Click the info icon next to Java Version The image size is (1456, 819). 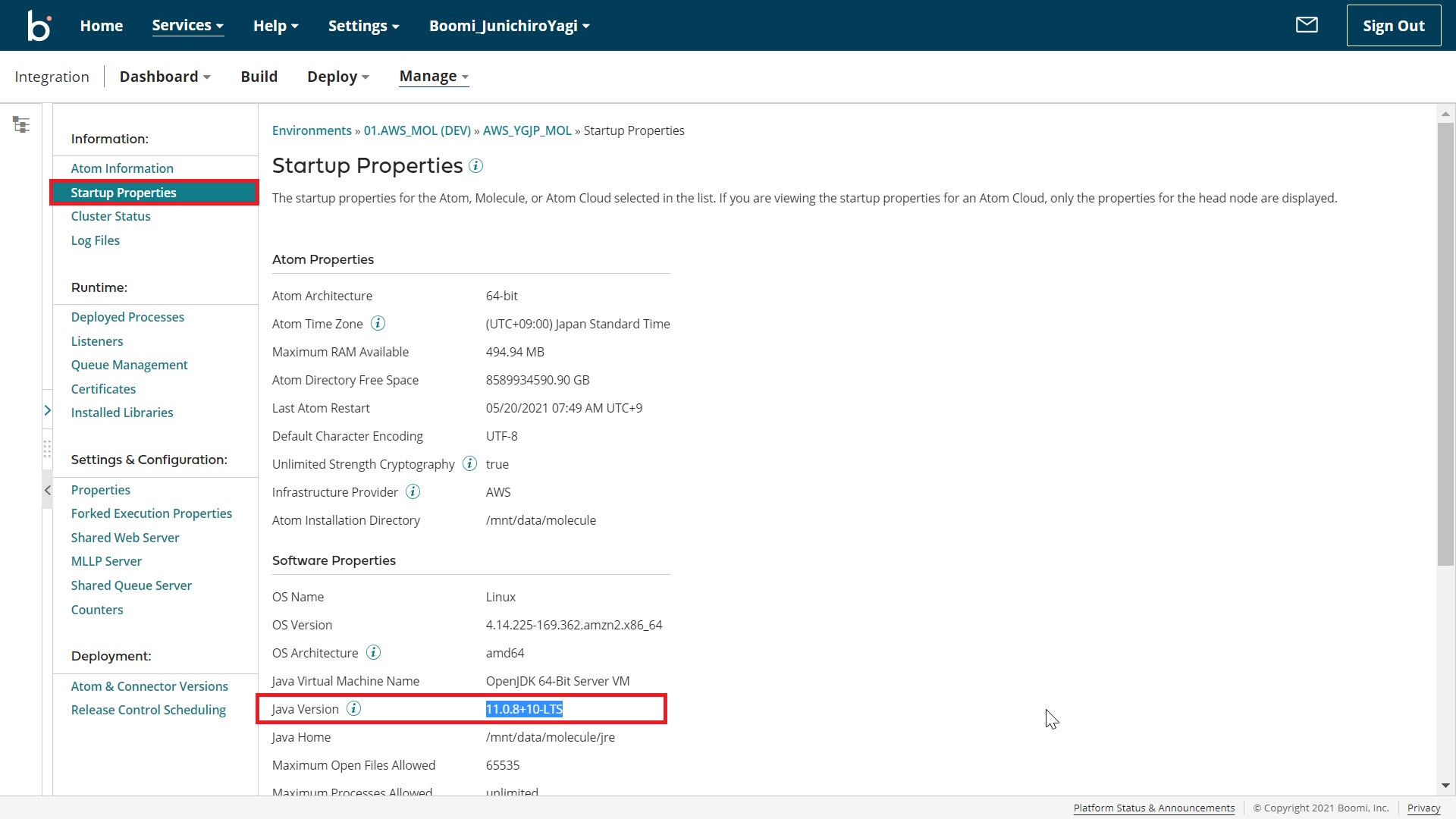[353, 709]
